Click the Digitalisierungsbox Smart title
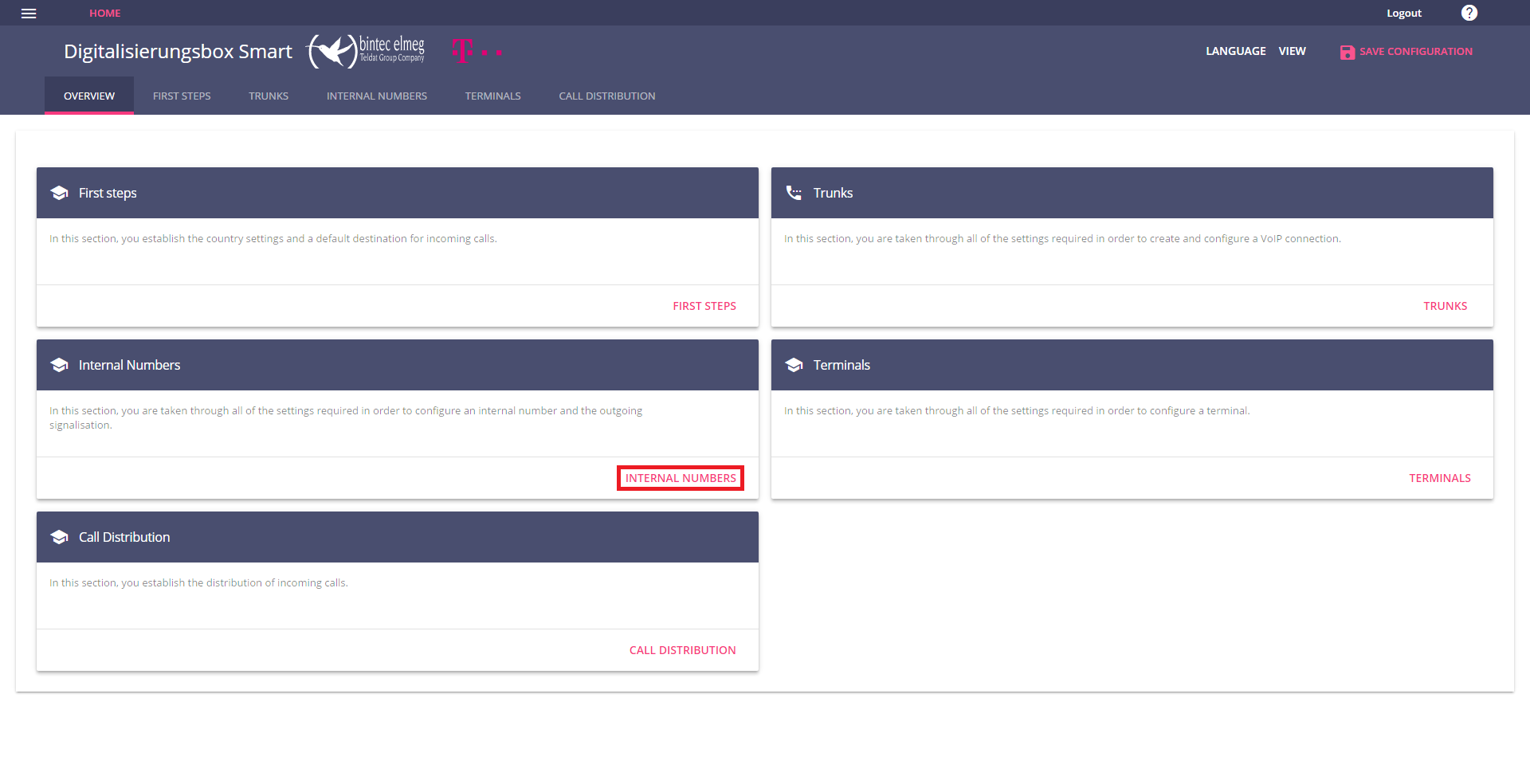The image size is (1530, 784). tap(178, 52)
